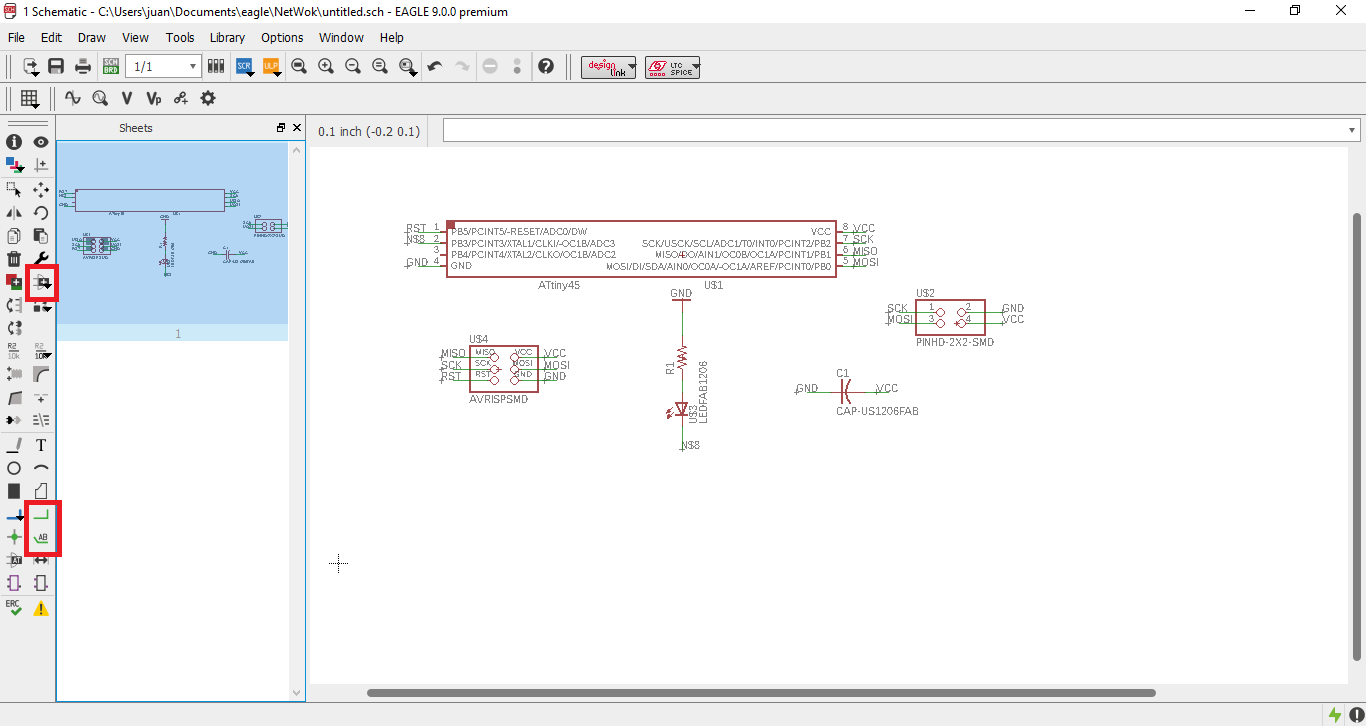Screen dimensions: 1366x726
Task: Select the Change wrench tool
Action: coord(41,260)
